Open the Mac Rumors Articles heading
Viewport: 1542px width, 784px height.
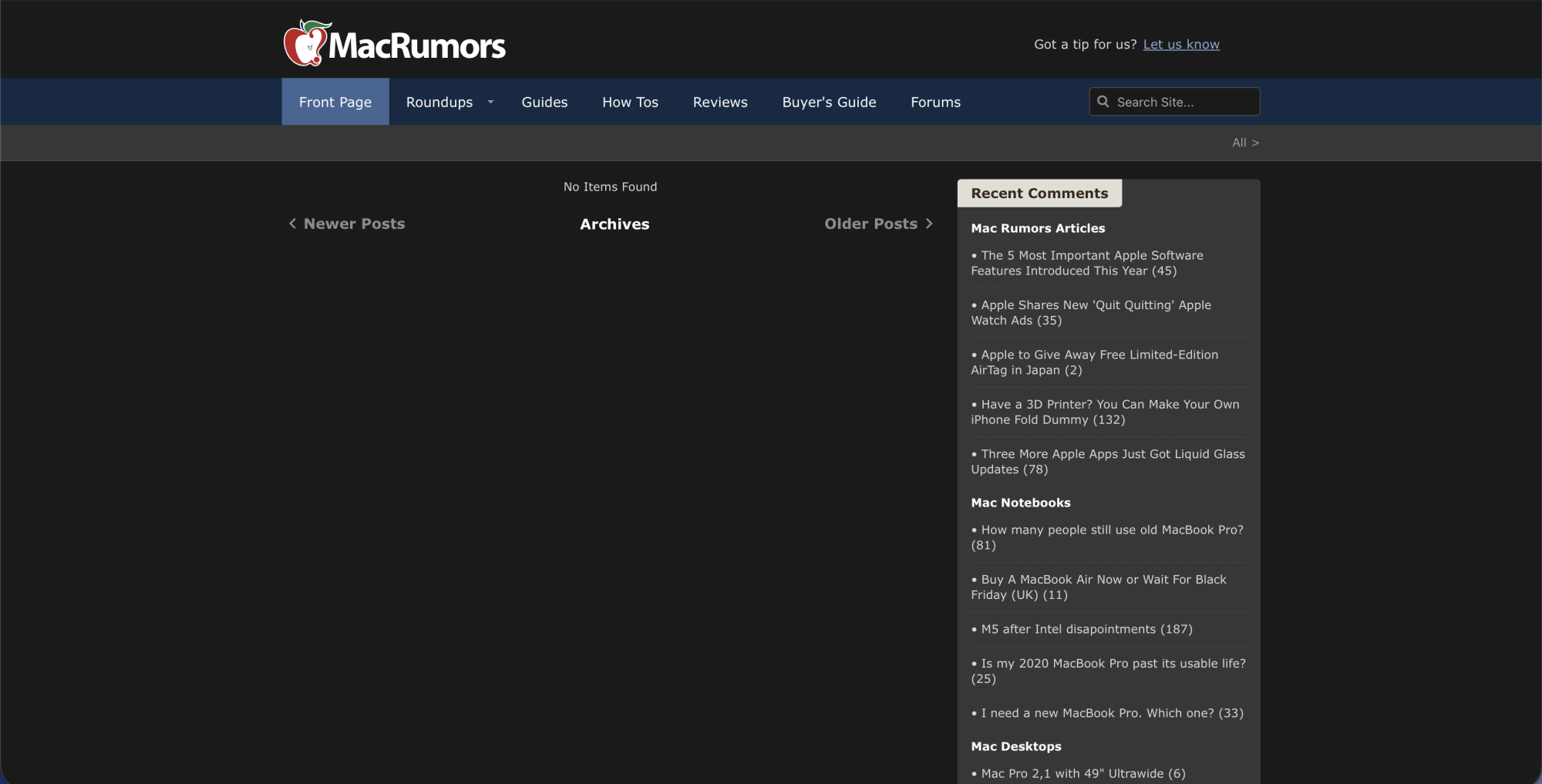coord(1038,228)
